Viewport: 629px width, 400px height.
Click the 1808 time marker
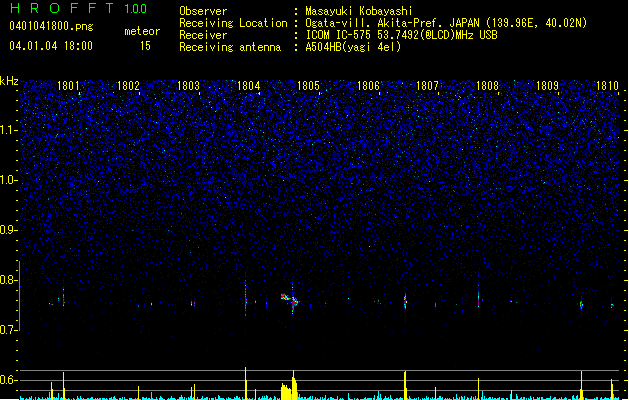(487, 86)
